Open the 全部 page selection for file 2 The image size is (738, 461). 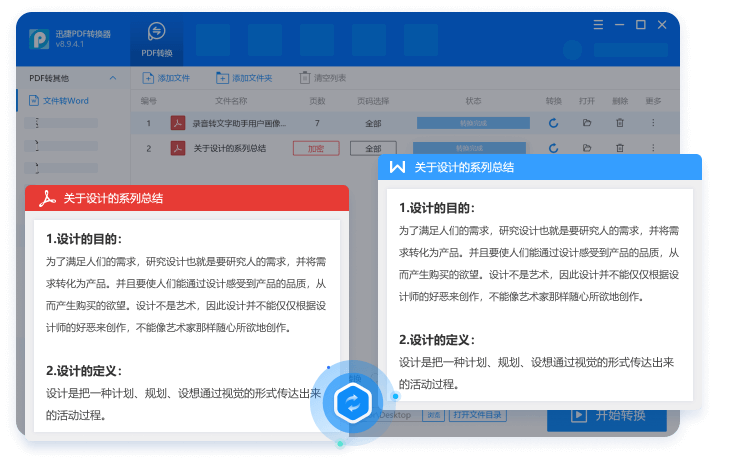pos(373,148)
